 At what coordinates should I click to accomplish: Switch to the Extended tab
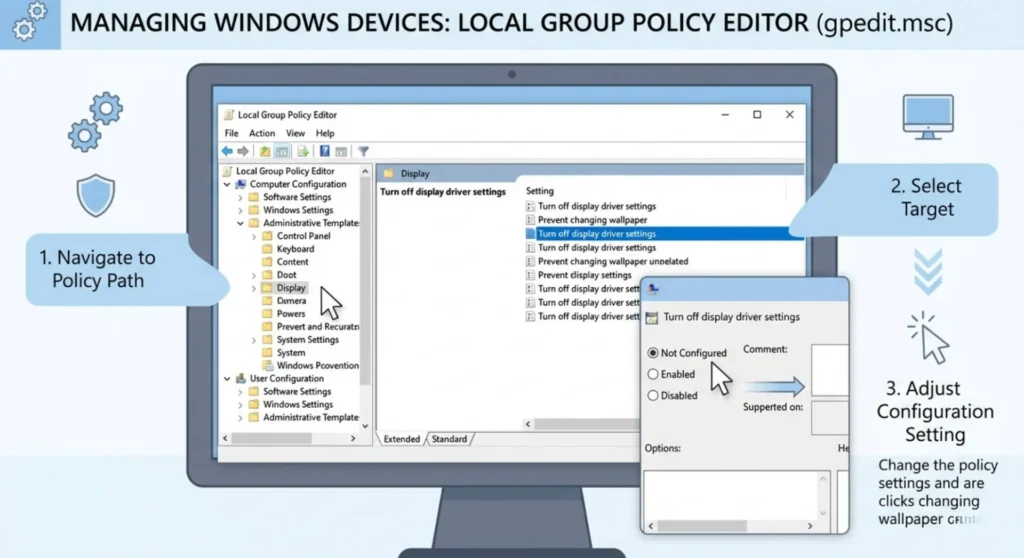[x=402, y=439]
